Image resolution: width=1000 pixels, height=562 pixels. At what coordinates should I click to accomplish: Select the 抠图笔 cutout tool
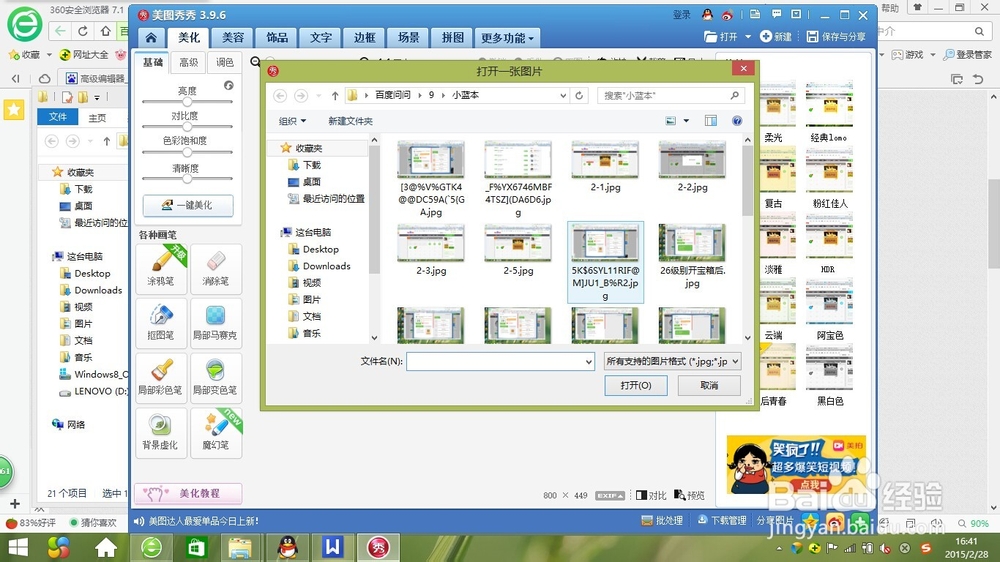click(x=161, y=322)
